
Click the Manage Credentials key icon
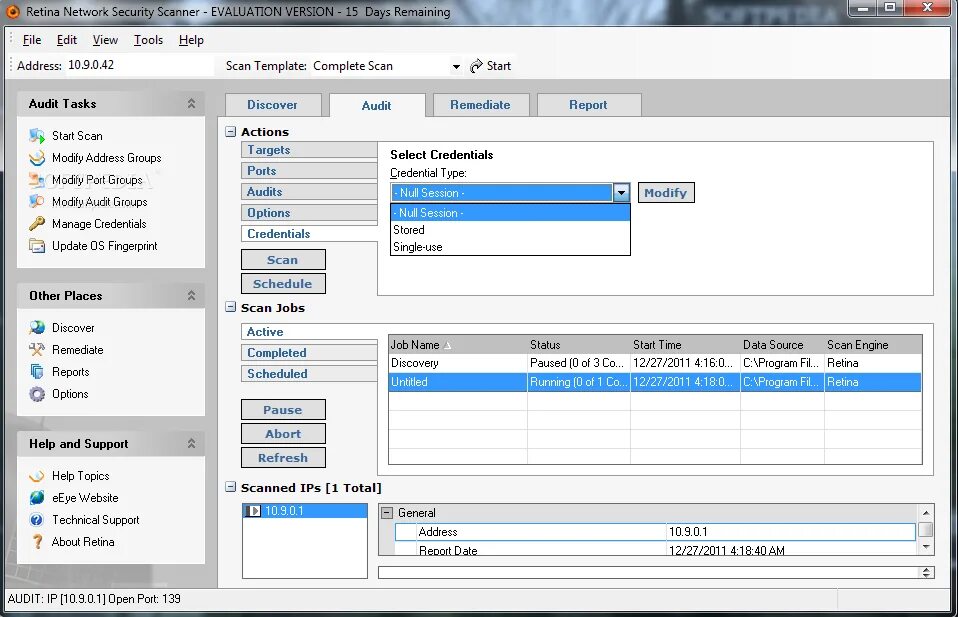(x=37, y=224)
